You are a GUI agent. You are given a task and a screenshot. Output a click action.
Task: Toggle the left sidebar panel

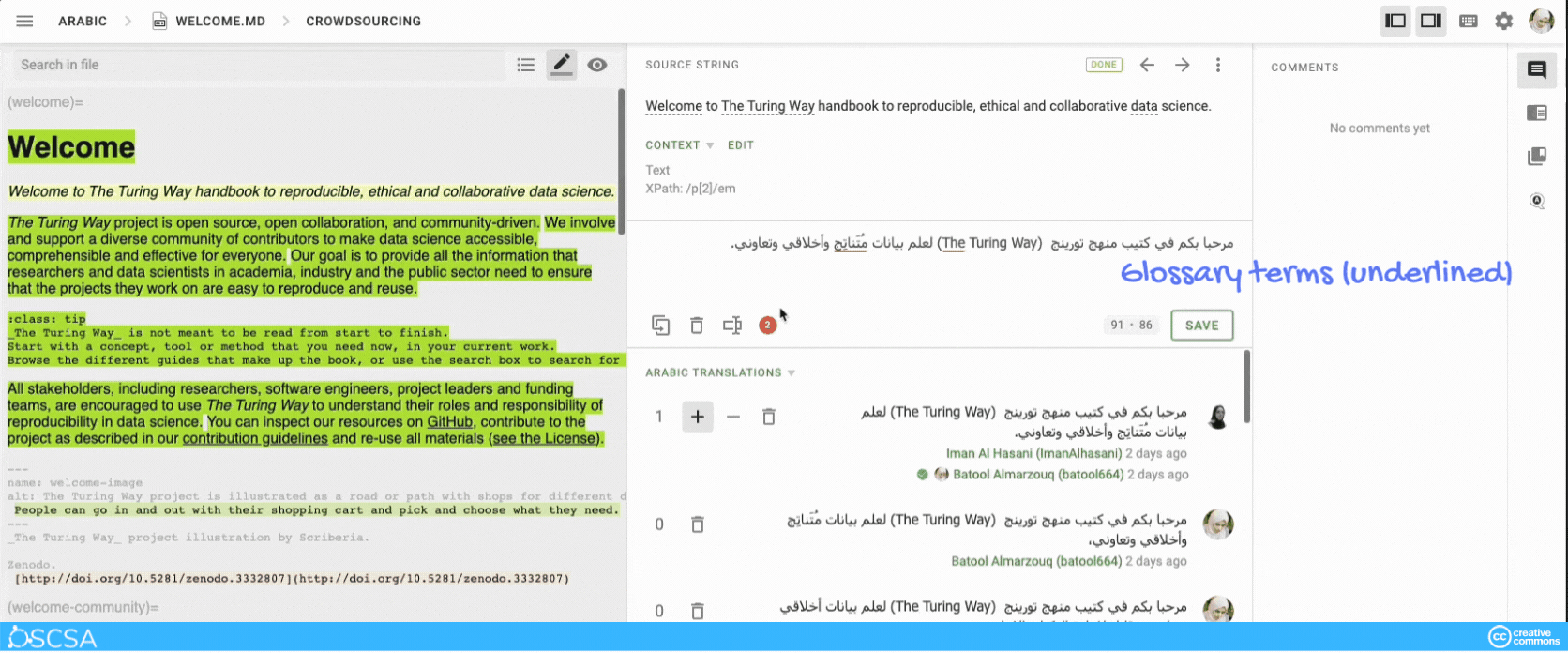click(1395, 21)
